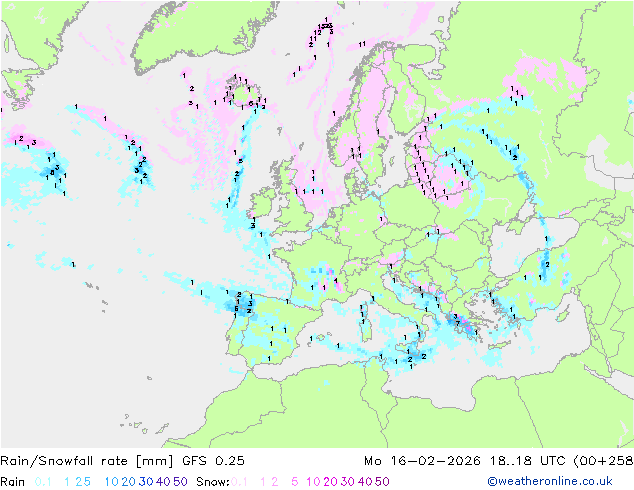Select the rain legend value 0.1

point(43,482)
